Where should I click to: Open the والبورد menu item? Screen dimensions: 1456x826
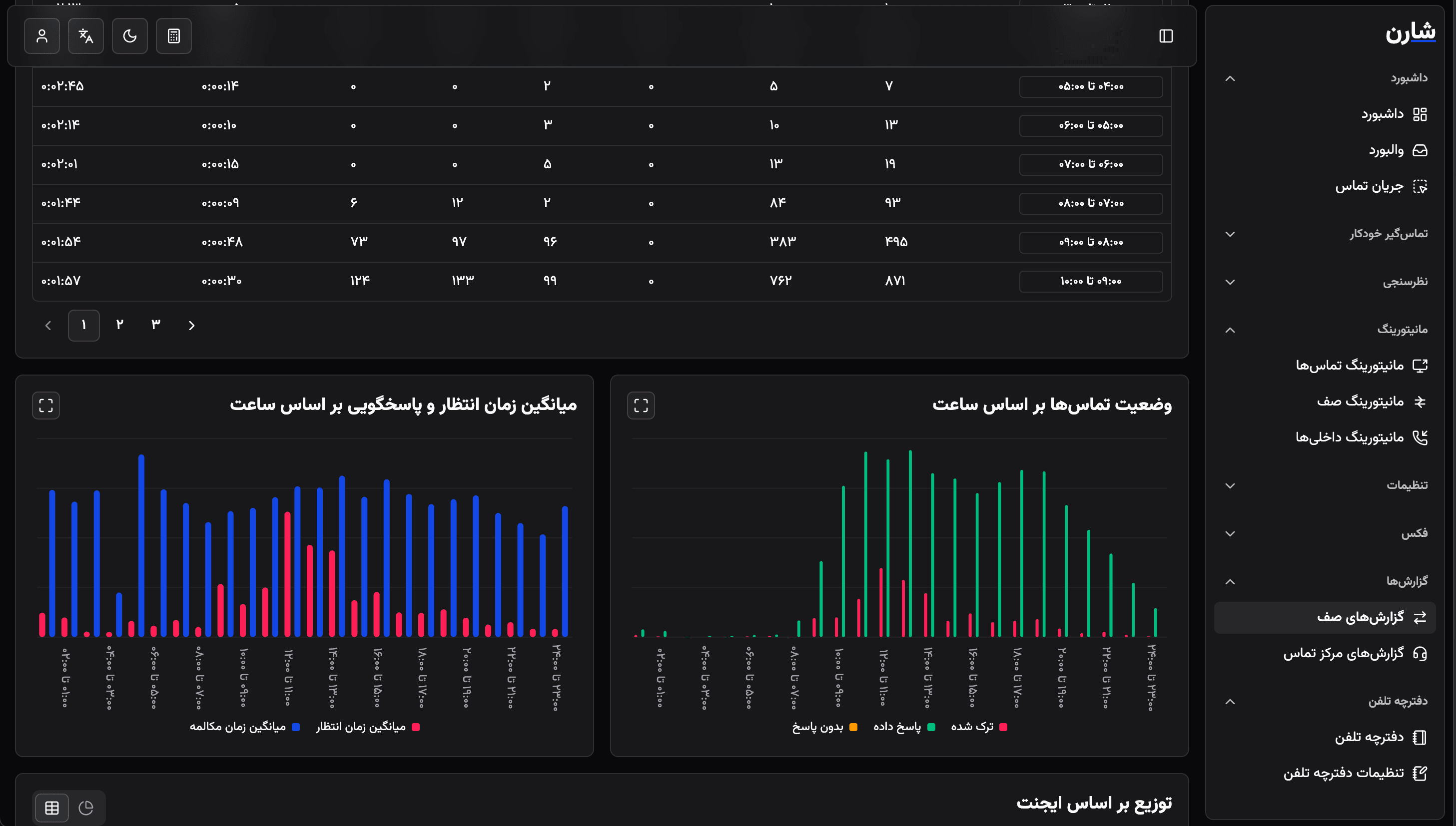point(1325,150)
